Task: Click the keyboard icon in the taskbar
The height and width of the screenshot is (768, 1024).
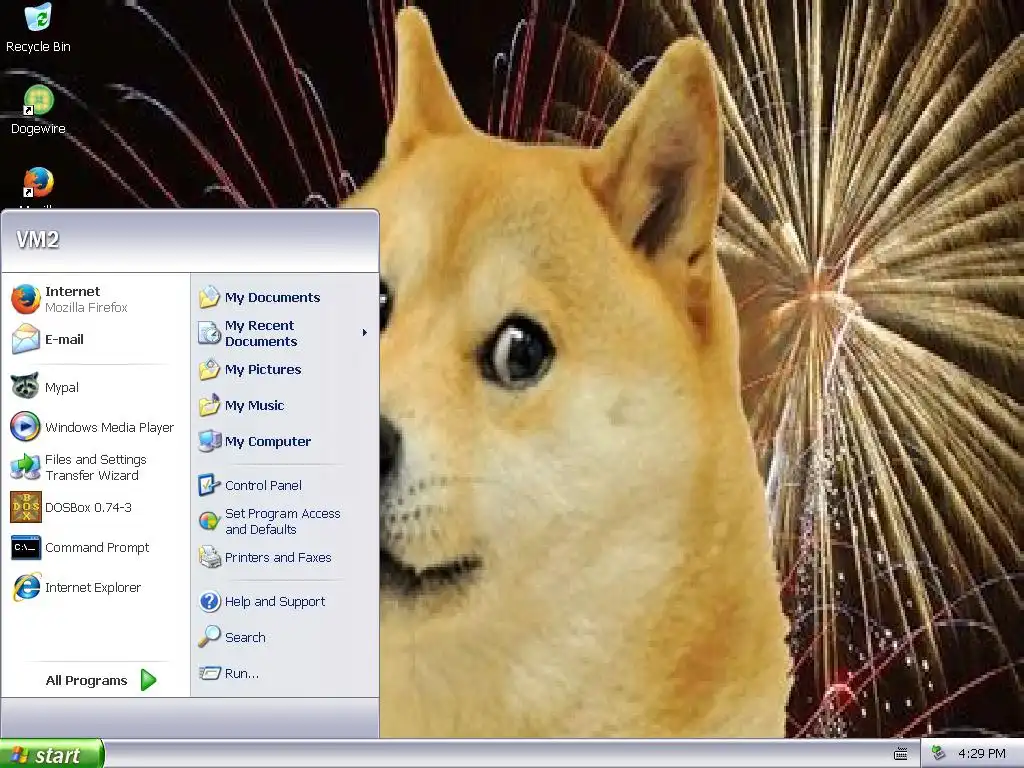Action: (x=901, y=754)
